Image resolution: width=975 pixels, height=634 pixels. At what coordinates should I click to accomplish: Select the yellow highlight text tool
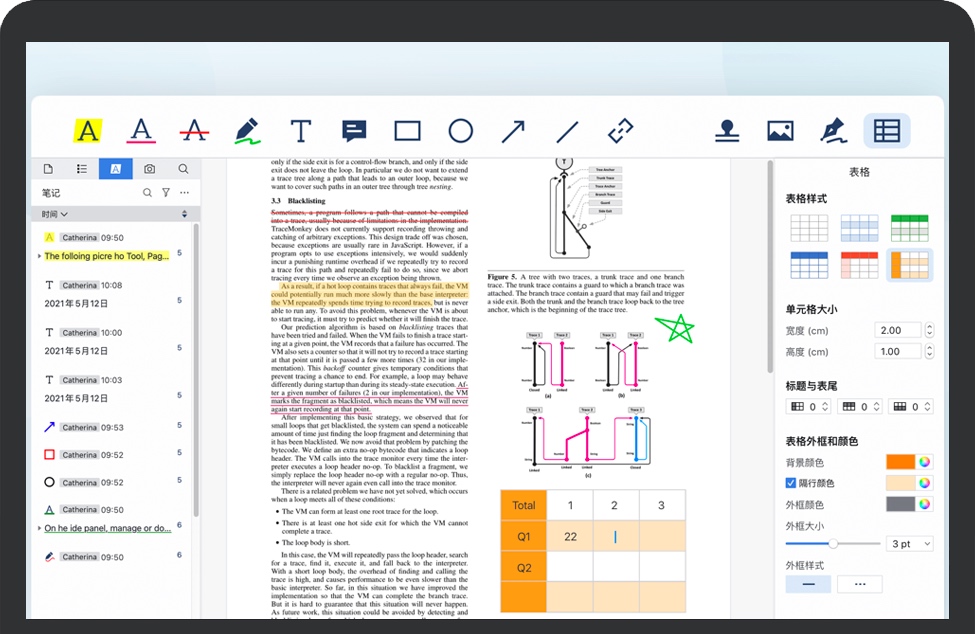click(88, 130)
